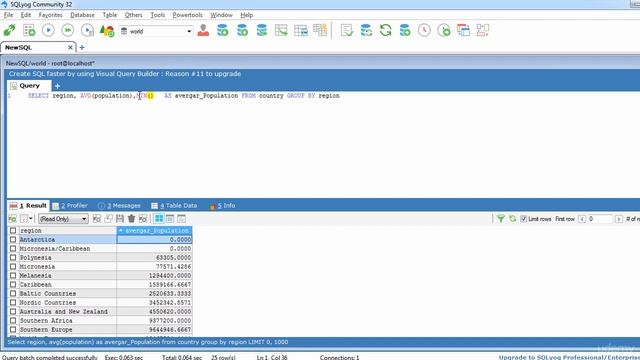Click the clock with green badge icon
The width and height of the screenshot is (640, 360).
coord(444,30)
